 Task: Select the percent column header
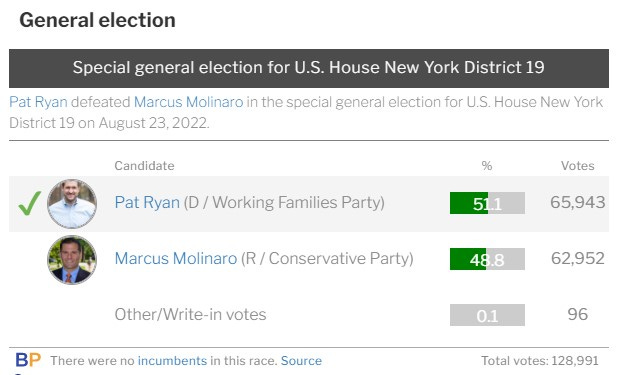487,166
